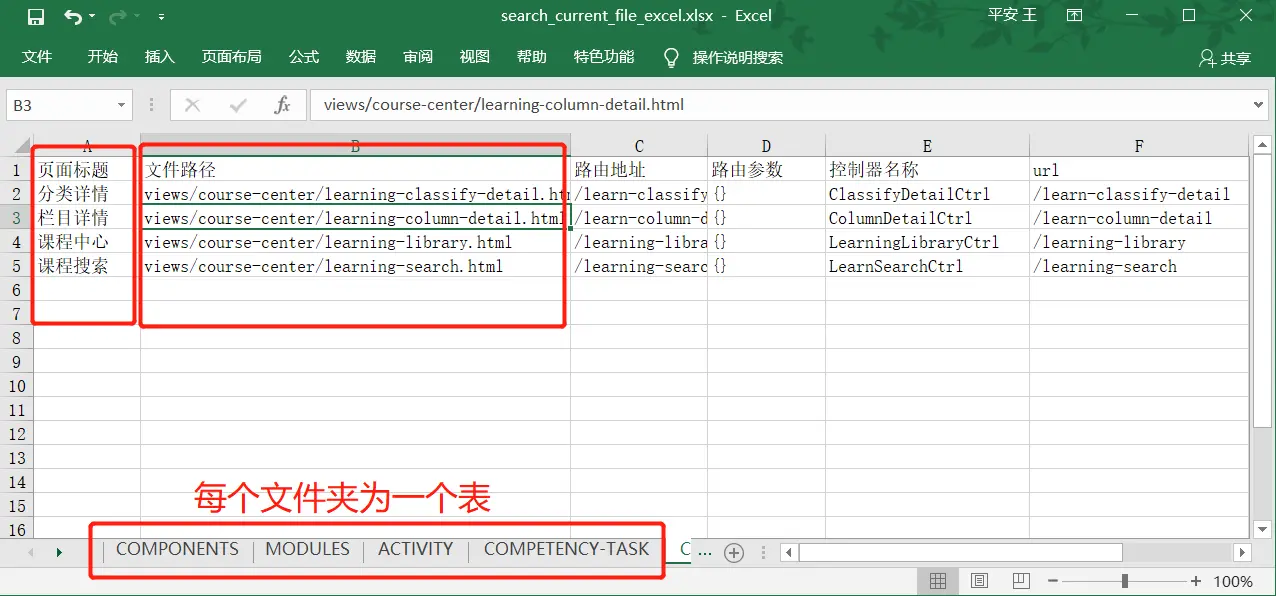Viewport: 1276px width, 596px height.
Task: Switch to the COMPETENCY-TASK sheet tab
Action: point(566,549)
